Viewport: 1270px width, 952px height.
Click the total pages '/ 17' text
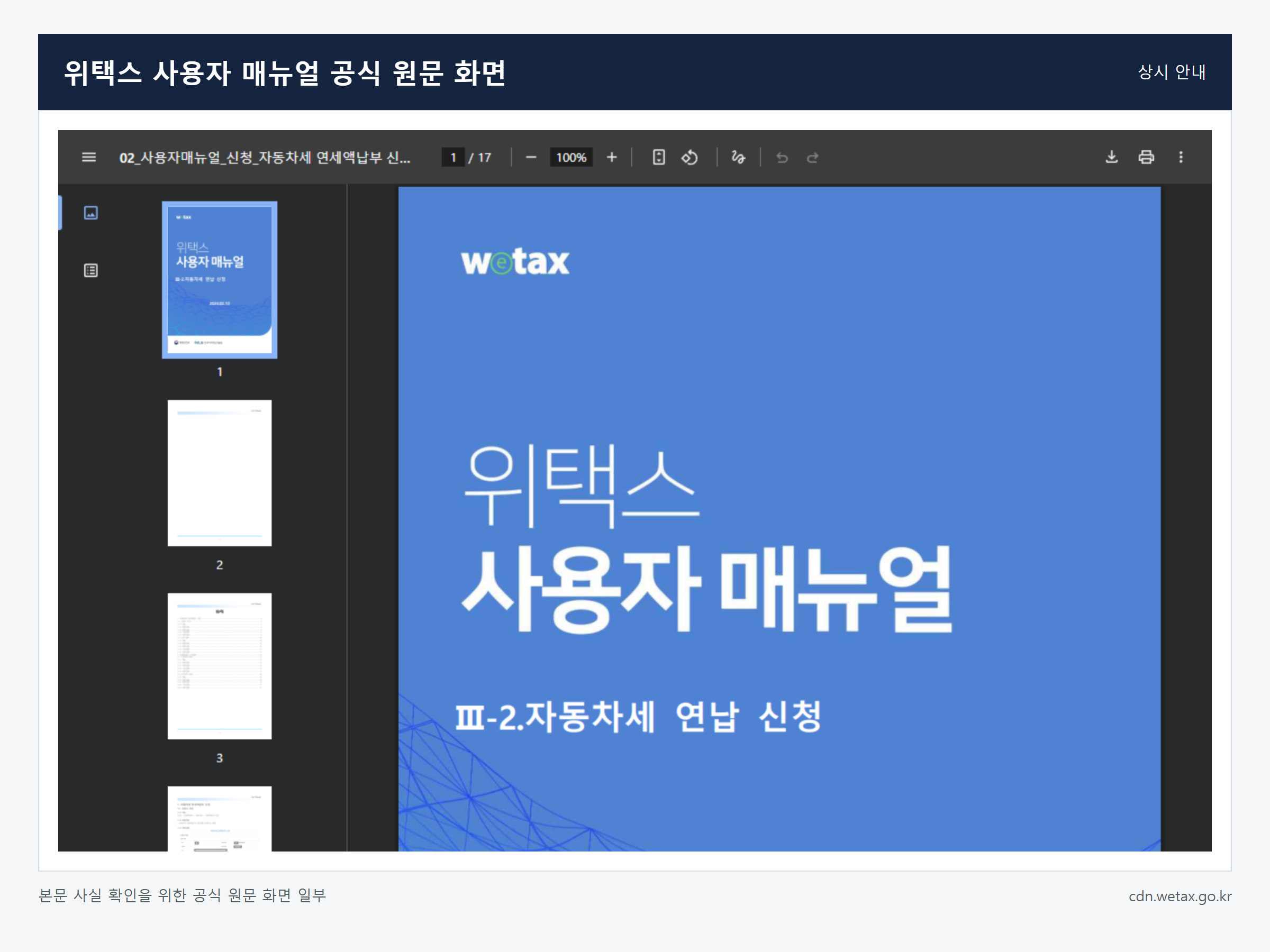(479, 157)
